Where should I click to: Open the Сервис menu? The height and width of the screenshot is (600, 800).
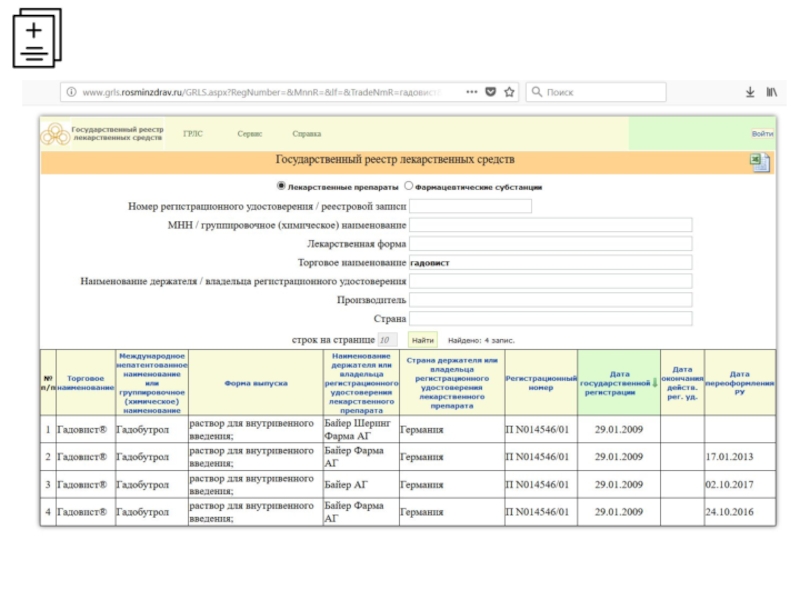(x=250, y=134)
